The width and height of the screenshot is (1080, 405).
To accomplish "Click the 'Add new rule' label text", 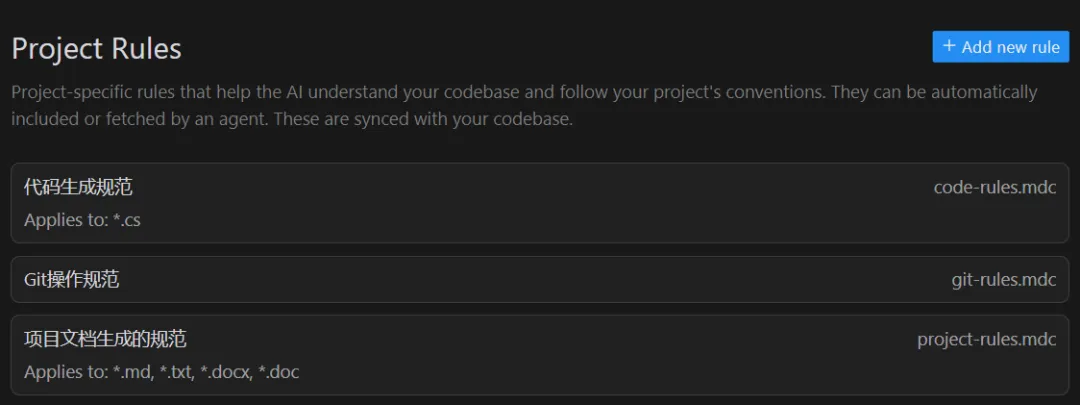I will point(1010,47).
